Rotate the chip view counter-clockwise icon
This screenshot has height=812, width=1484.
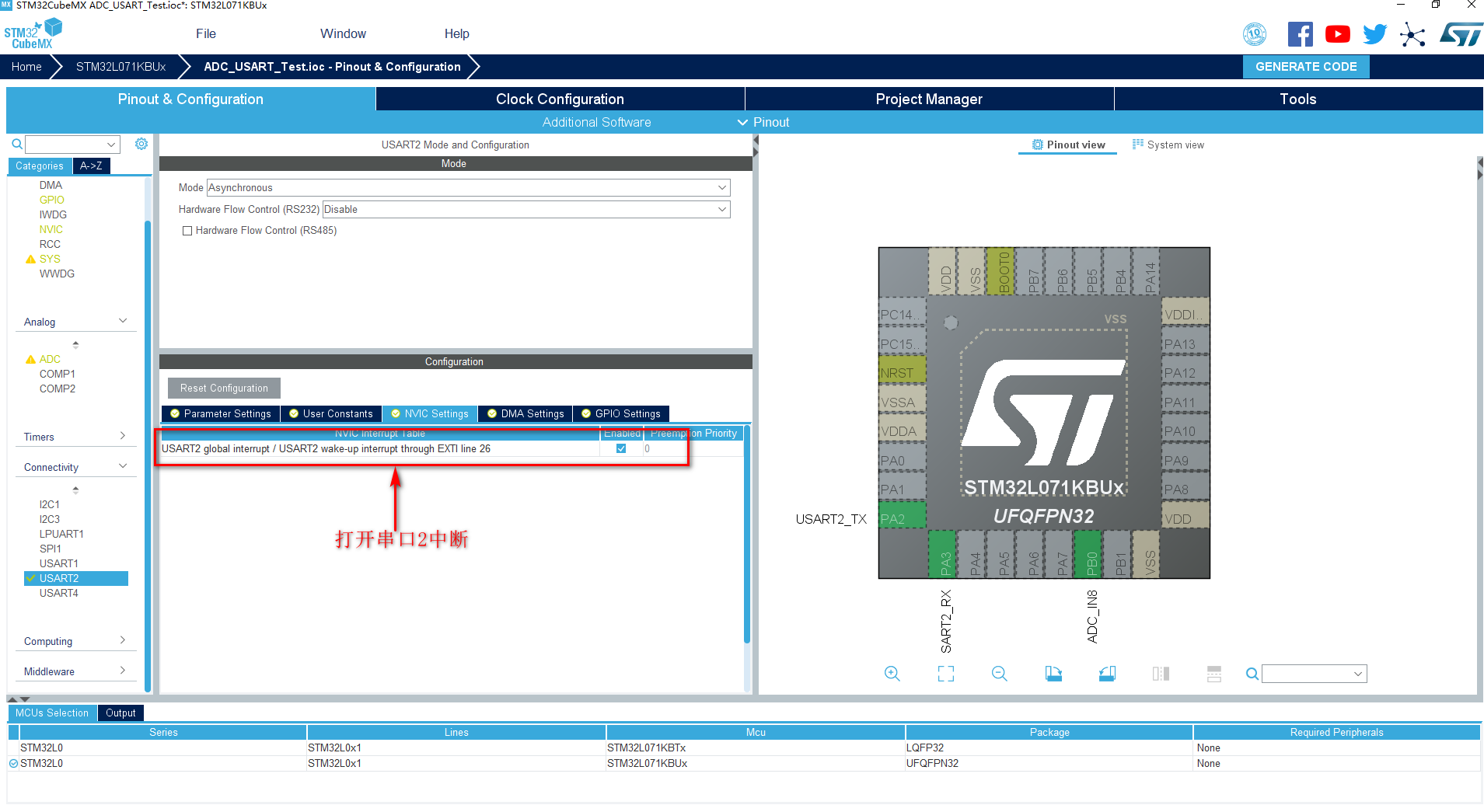(x=1107, y=674)
